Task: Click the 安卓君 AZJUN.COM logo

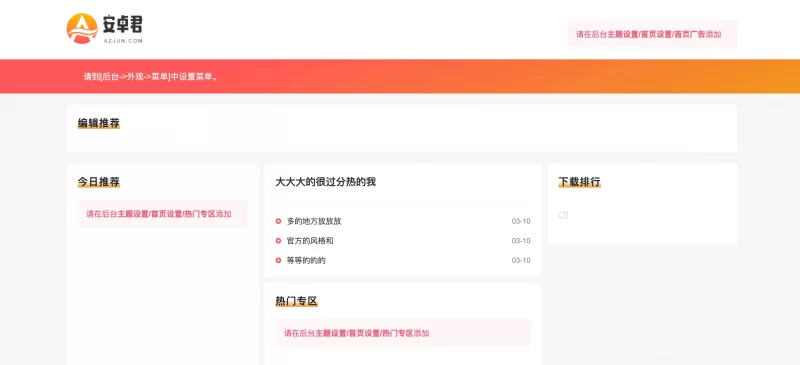Action: pyautogui.click(x=105, y=29)
